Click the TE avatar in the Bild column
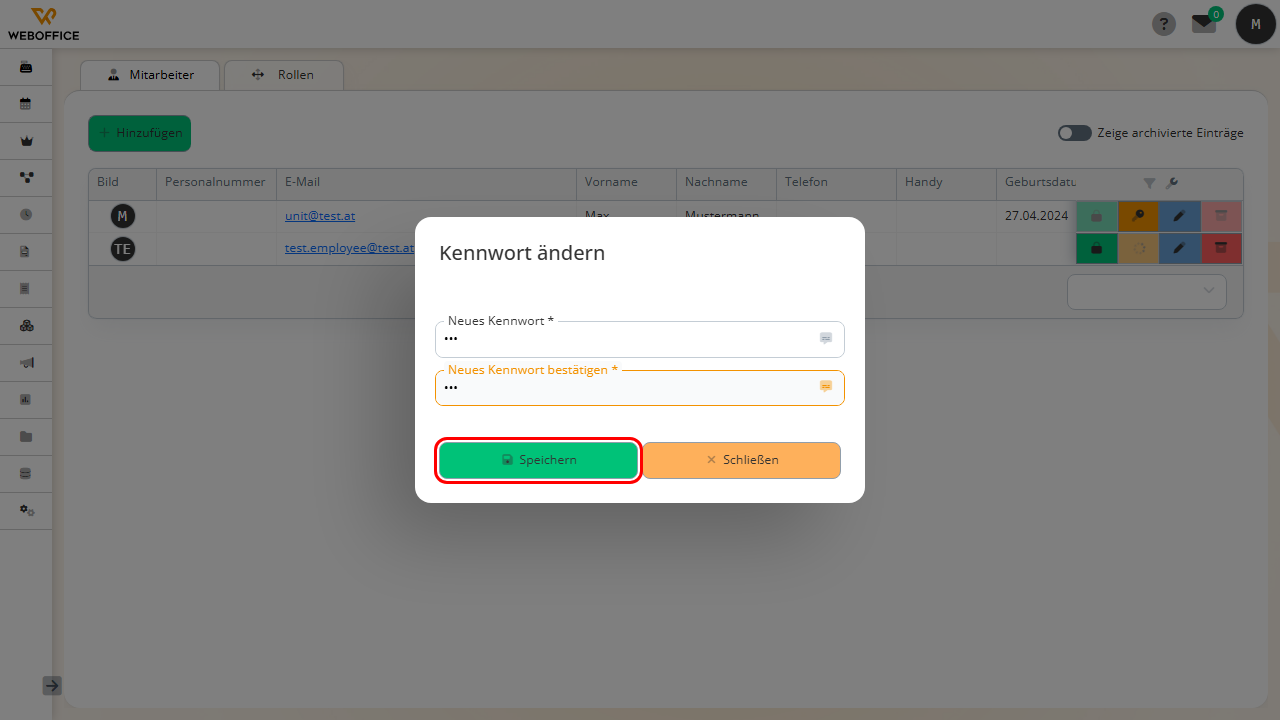The height and width of the screenshot is (720, 1280). [123, 249]
